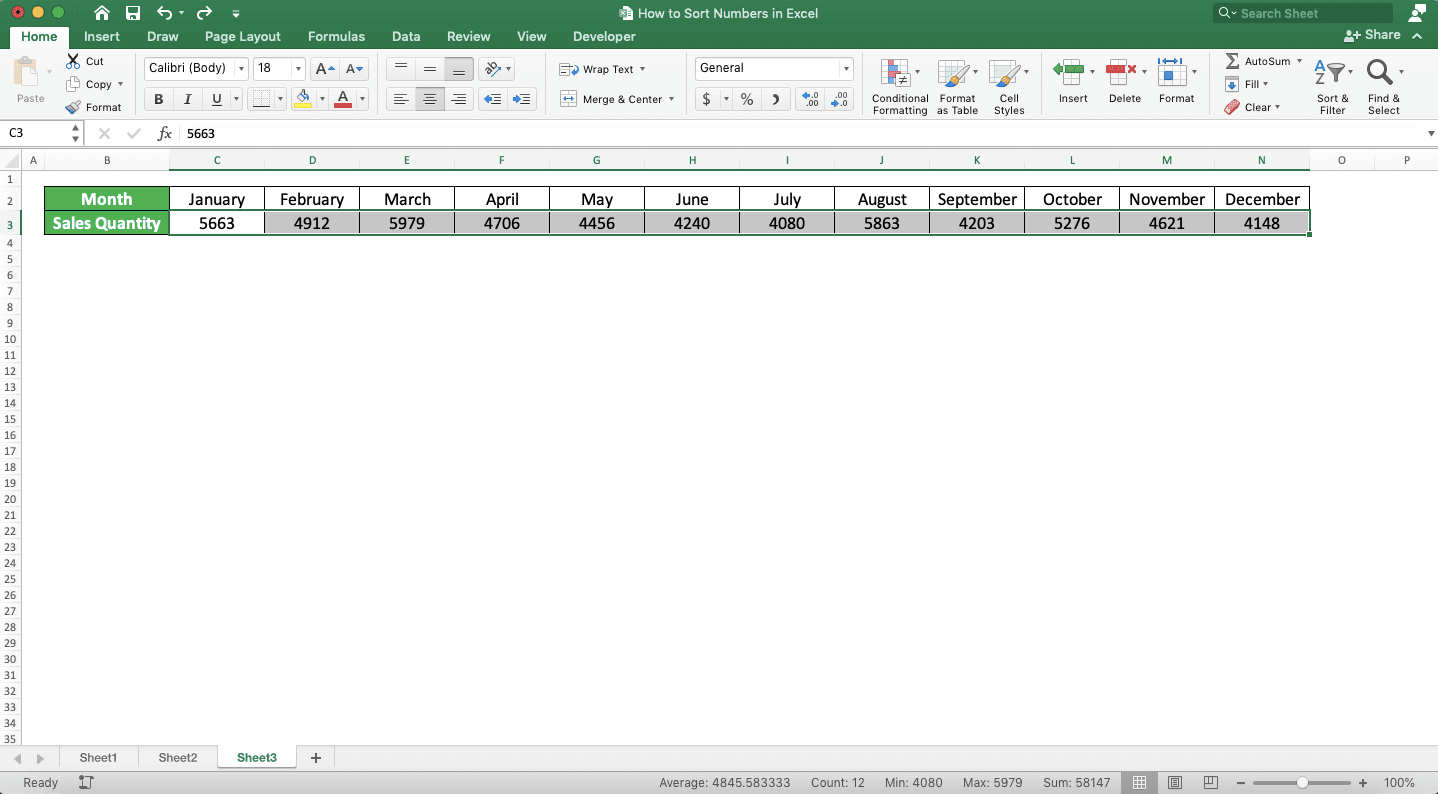Align text to the left
Viewport: 1438px width, 794px height.
pos(401,99)
